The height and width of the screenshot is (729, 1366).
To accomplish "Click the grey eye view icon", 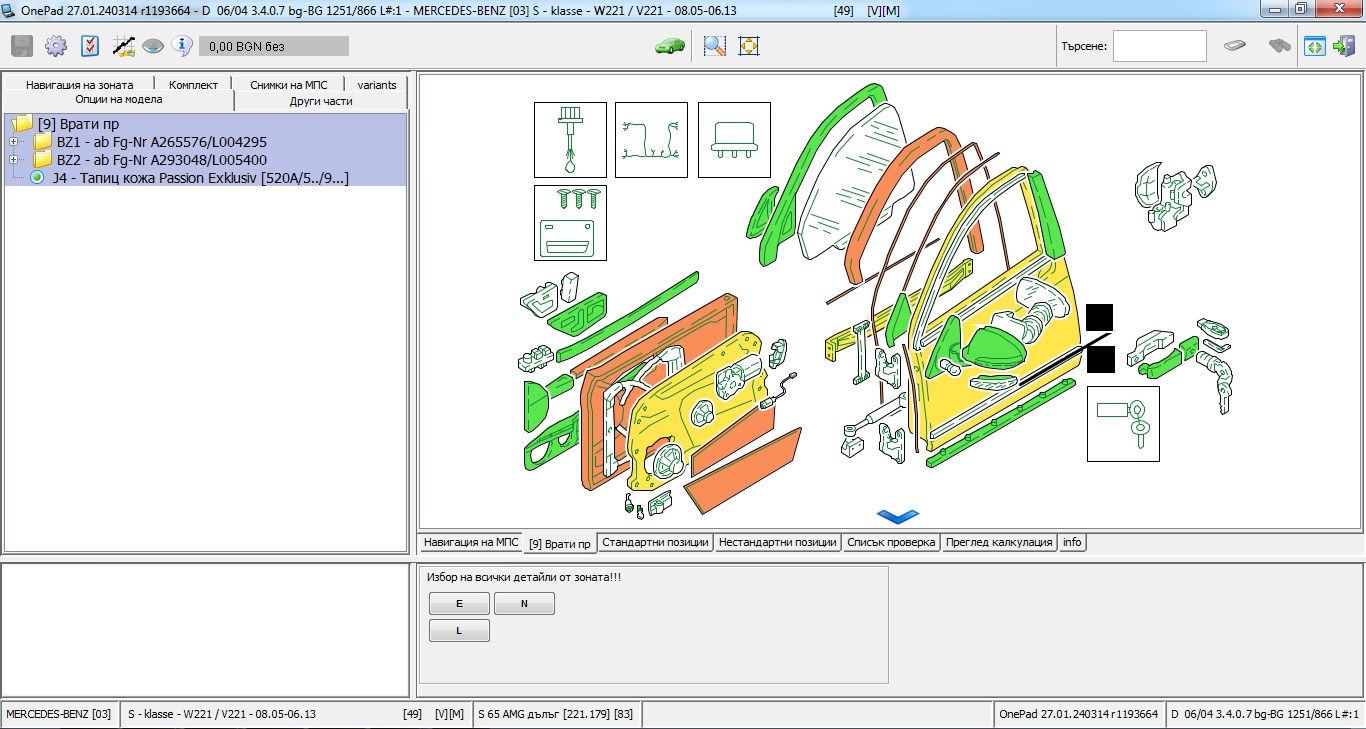I will pos(153,46).
